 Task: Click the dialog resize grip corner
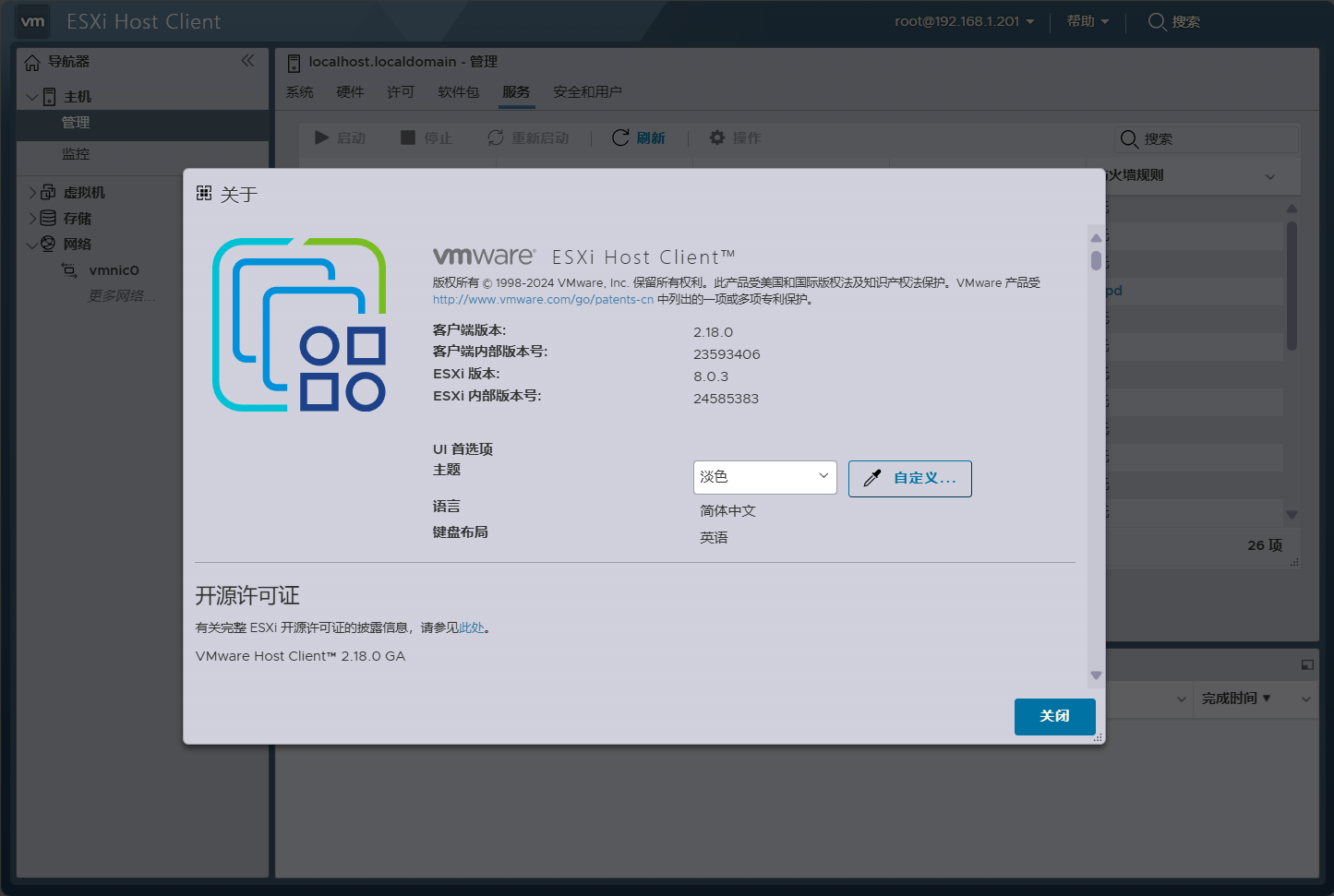tap(1099, 738)
